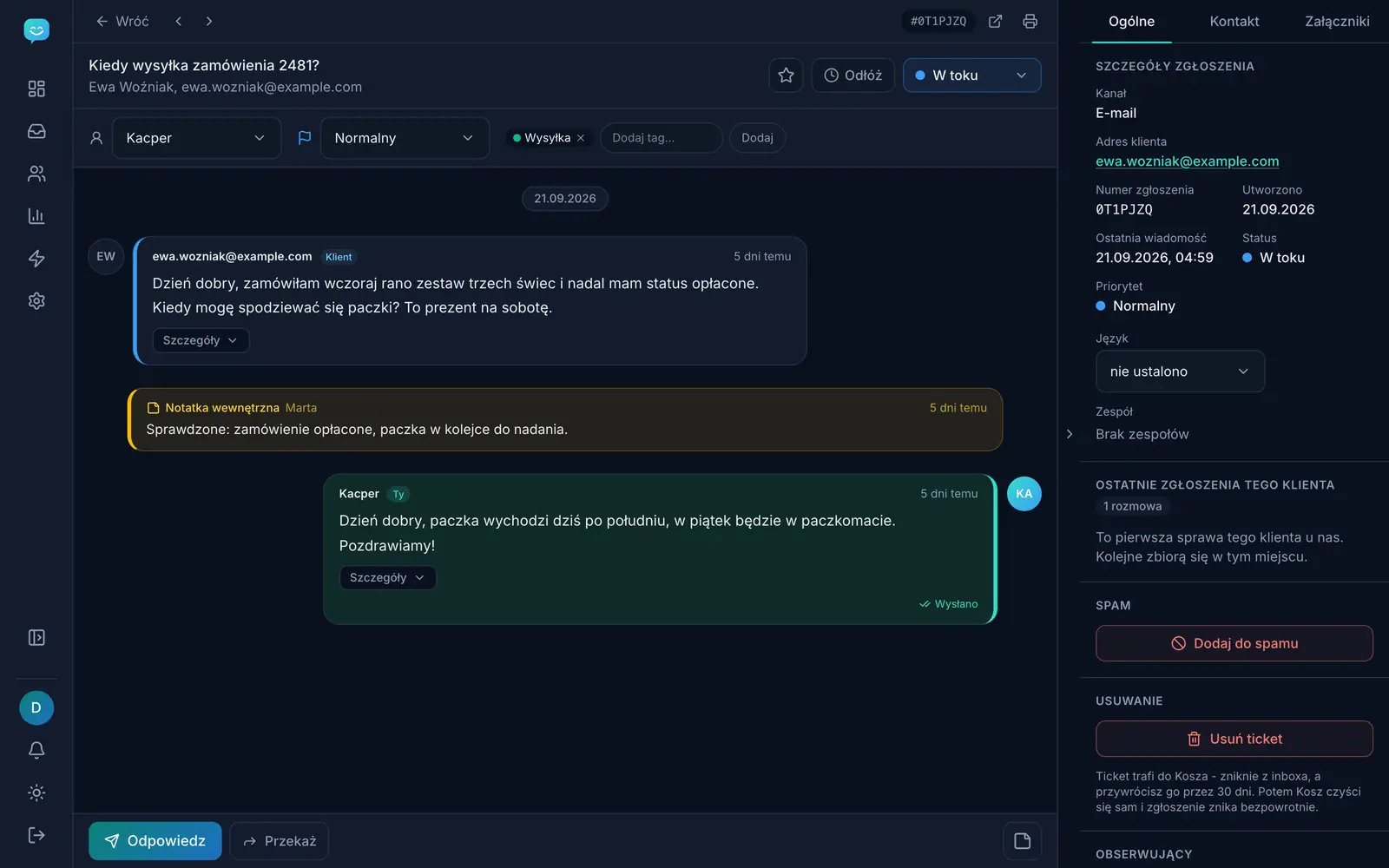Click the Wróć back link
Screen dimensions: 1389x868
[122, 21]
